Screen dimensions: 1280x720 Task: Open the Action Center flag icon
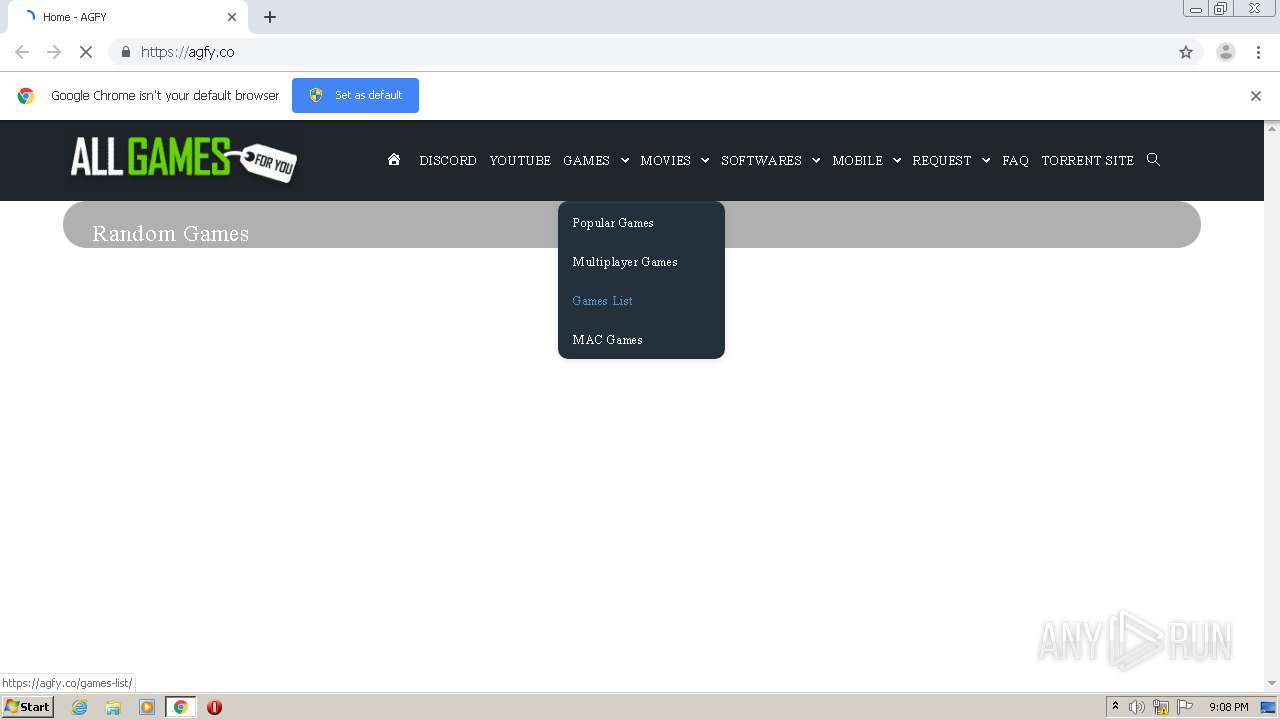tap(1185, 707)
